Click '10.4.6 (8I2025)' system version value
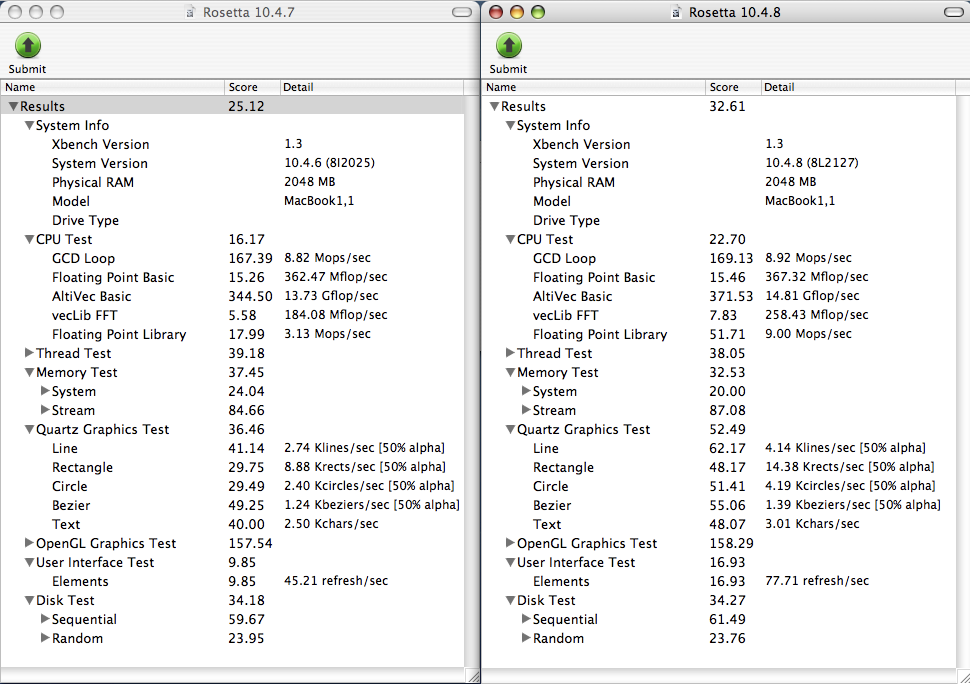Image resolution: width=970 pixels, height=684 pixels. point(330,163)
